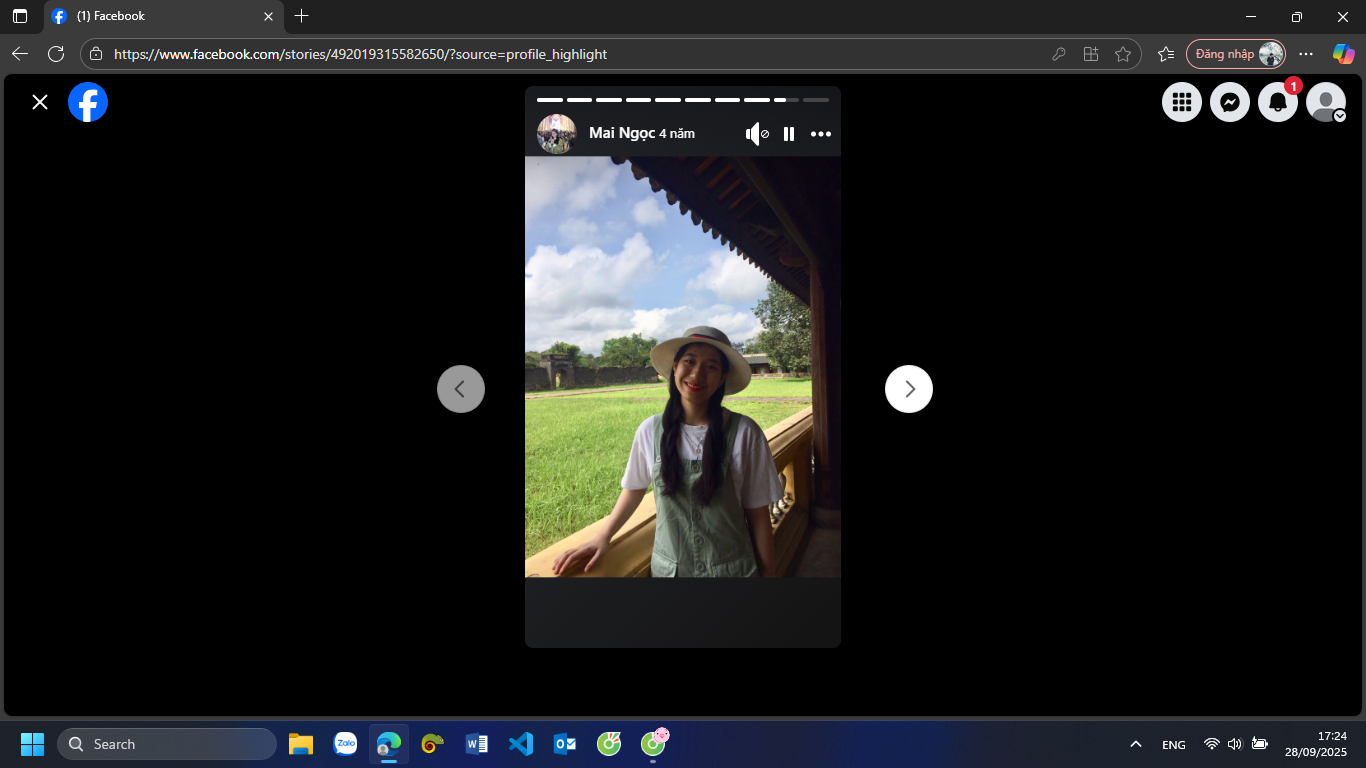This screenshot has height=768, width=1366.
Task: Open story options three-dot menu
Action: pyautogui.click(x=821, y=134)
